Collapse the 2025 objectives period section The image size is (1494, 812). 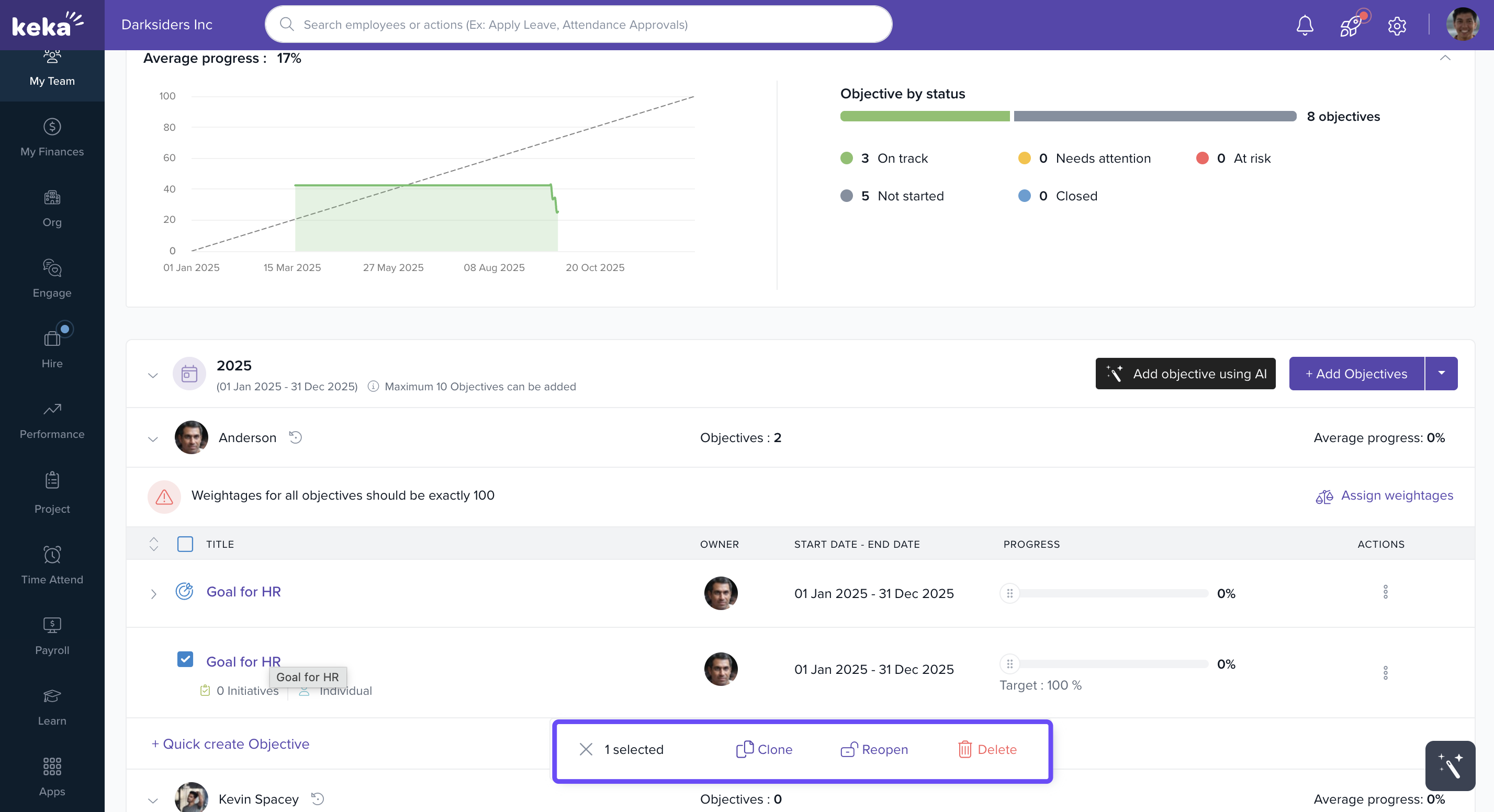point(153,375)
